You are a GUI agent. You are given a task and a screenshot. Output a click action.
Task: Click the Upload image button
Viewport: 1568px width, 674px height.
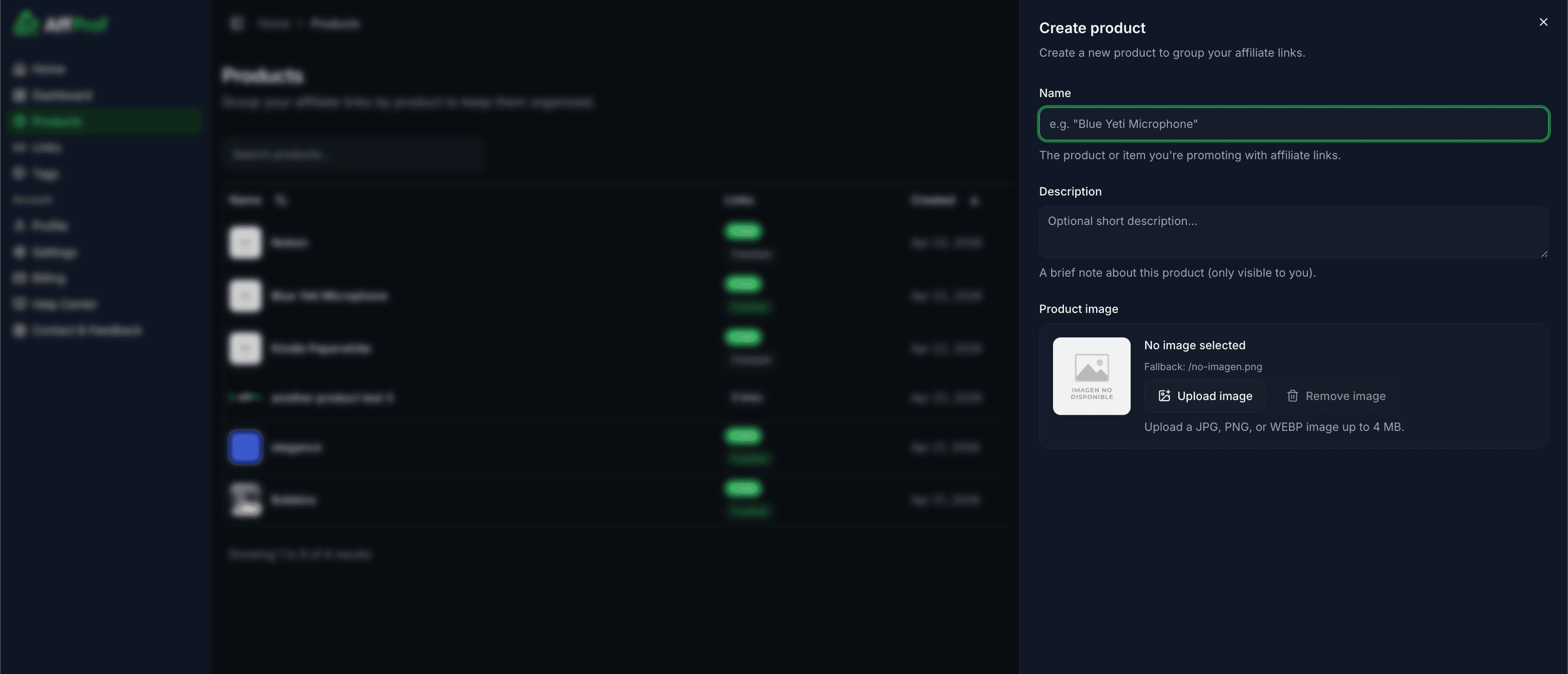1205,396
